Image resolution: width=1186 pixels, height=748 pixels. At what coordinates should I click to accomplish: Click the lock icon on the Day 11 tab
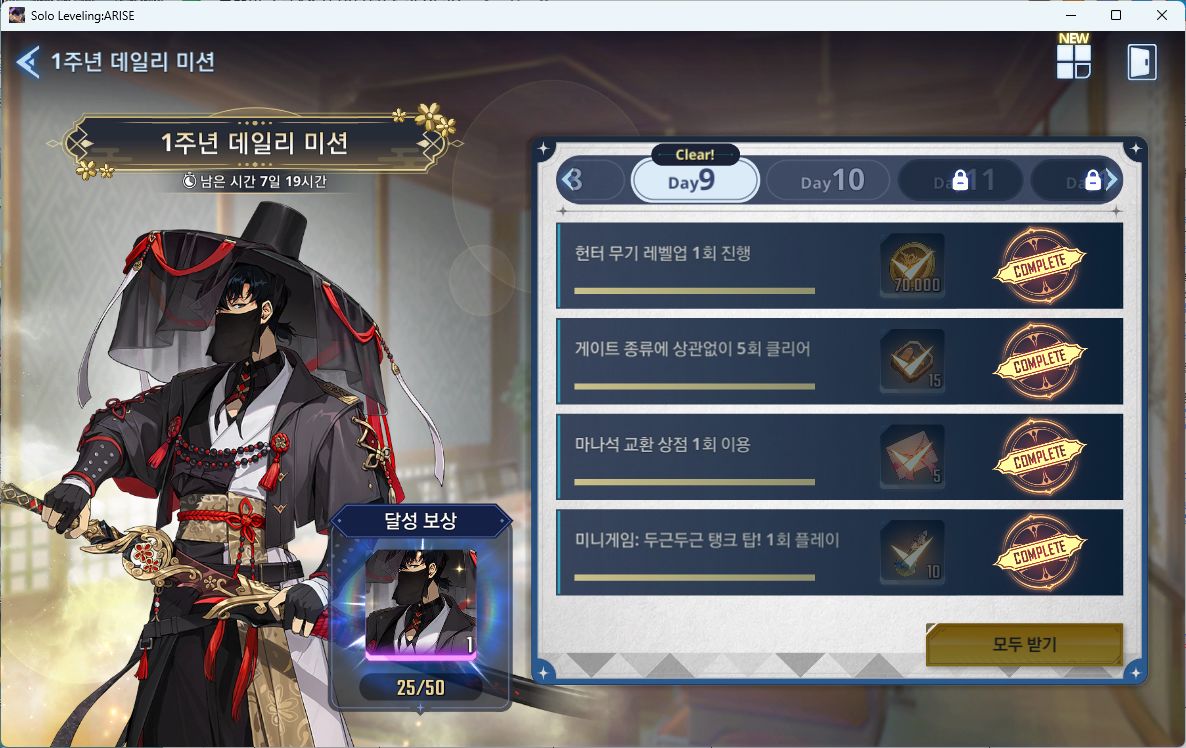pyautogui.click(x=960, y=180)
